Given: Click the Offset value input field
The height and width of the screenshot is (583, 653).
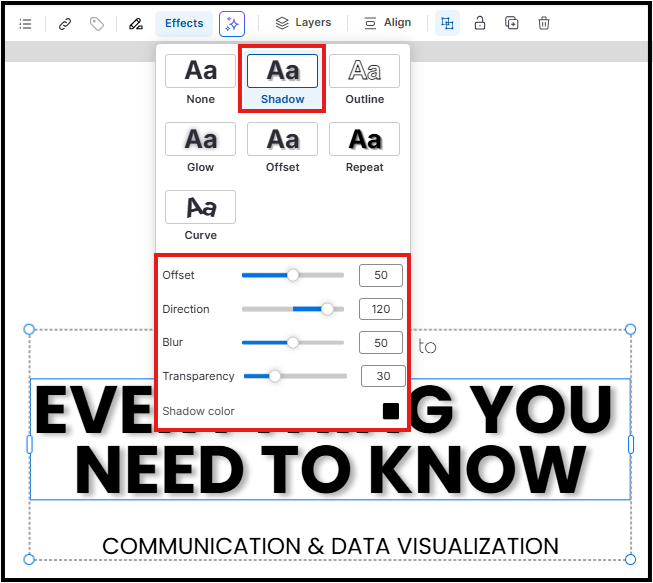Looking at the screenshot, I should click(381, 275).
